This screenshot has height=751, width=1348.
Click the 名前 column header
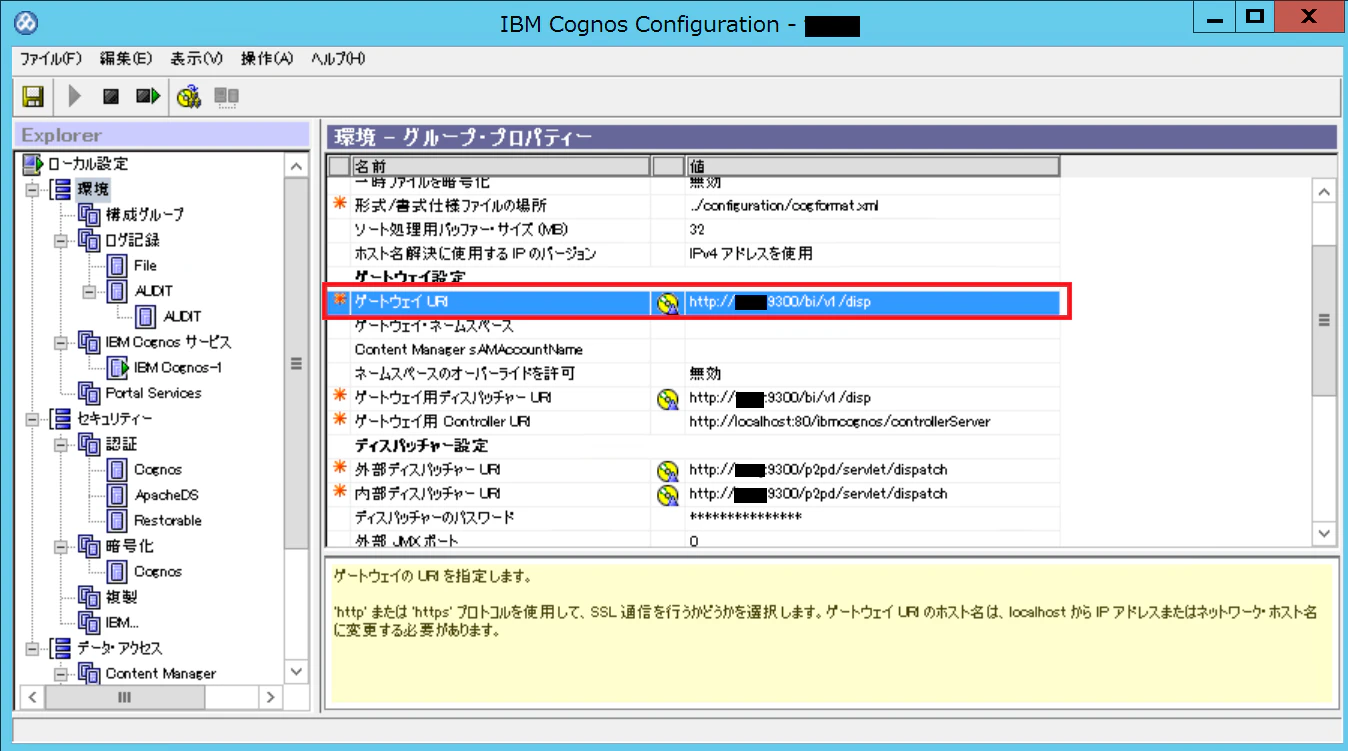(x=500, y=166)
